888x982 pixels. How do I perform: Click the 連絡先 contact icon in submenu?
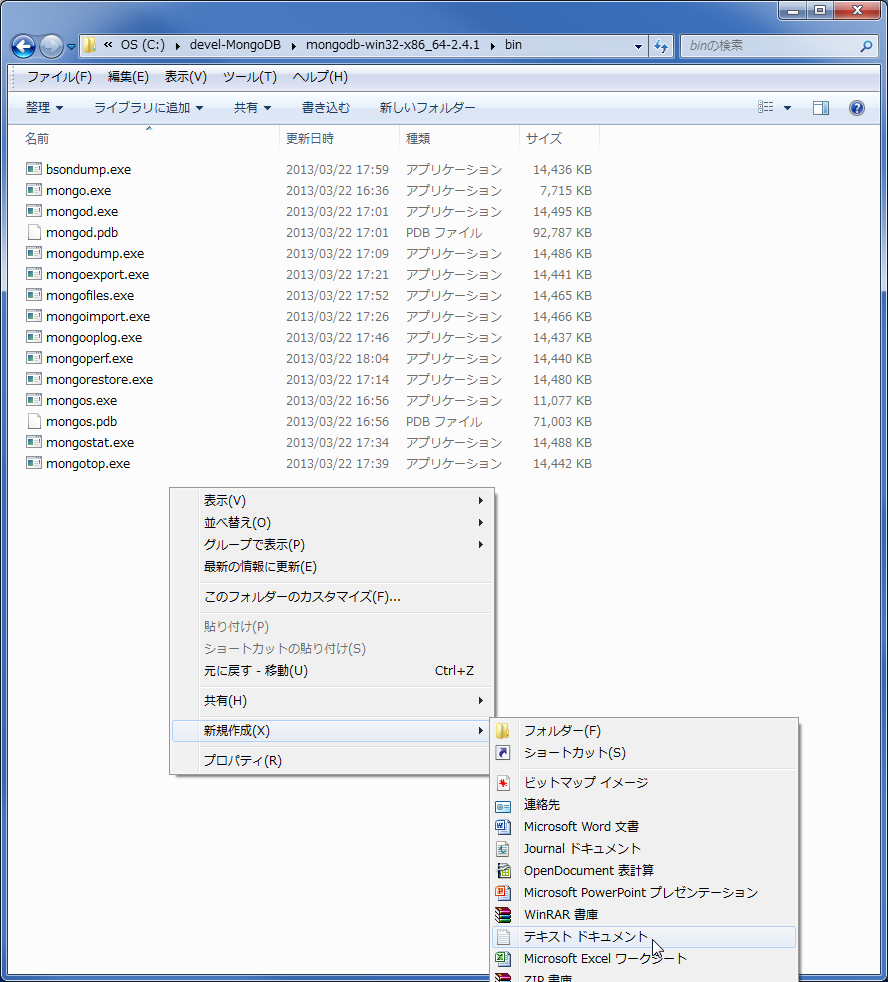503,805
